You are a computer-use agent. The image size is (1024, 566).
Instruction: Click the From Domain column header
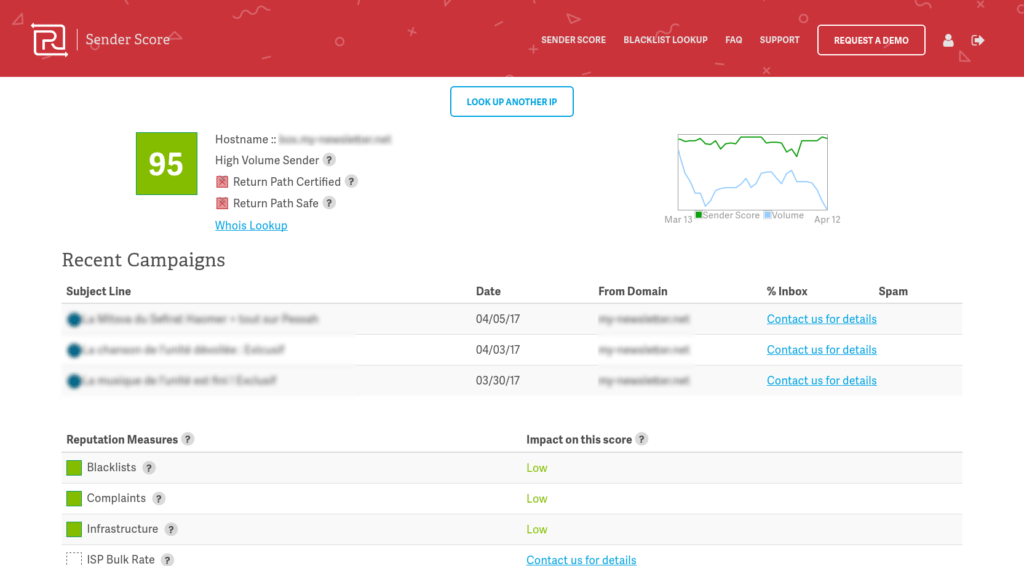click(633, 292)
